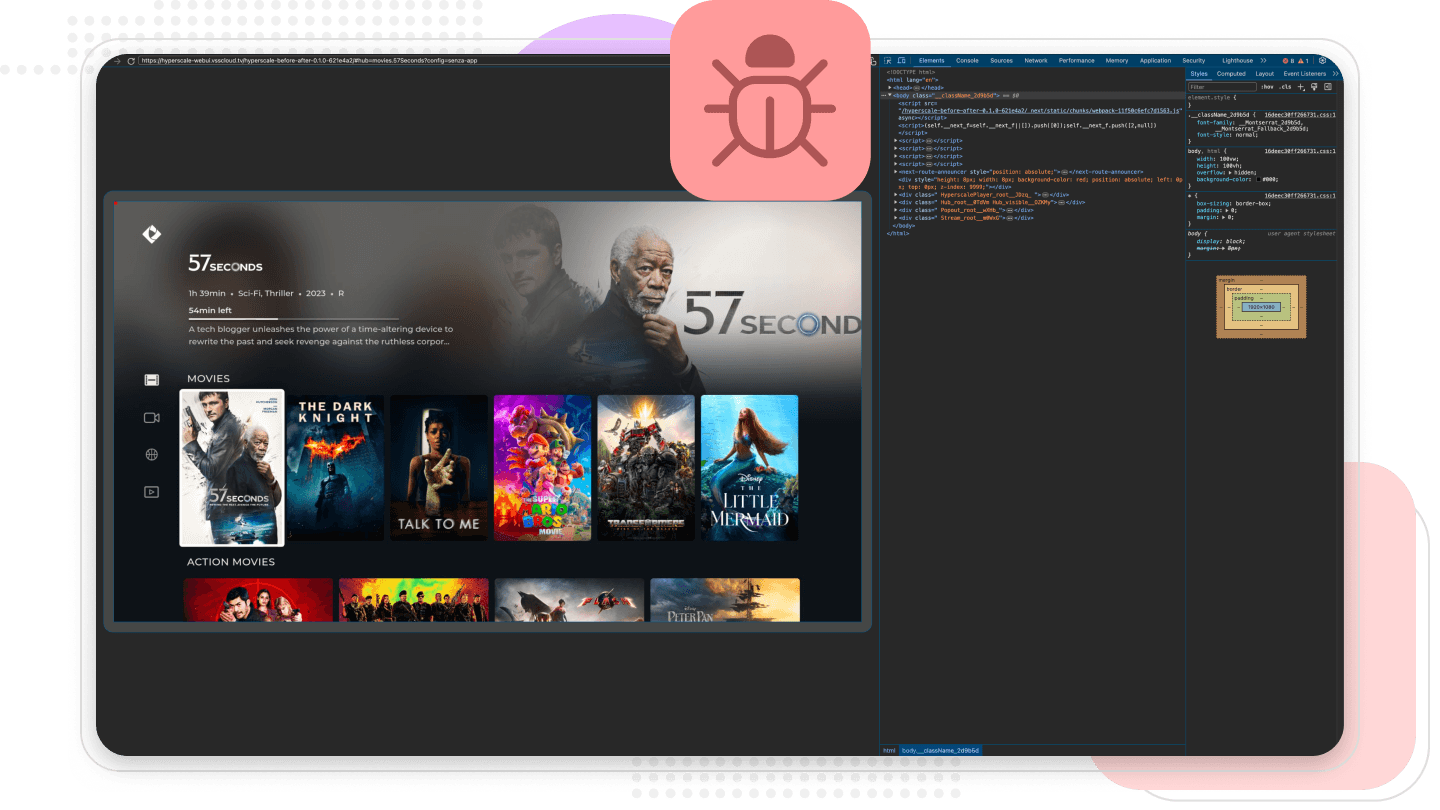Select the Talk To Me poster
This screenshot has height=810, width=1440.
pos(439,468)
